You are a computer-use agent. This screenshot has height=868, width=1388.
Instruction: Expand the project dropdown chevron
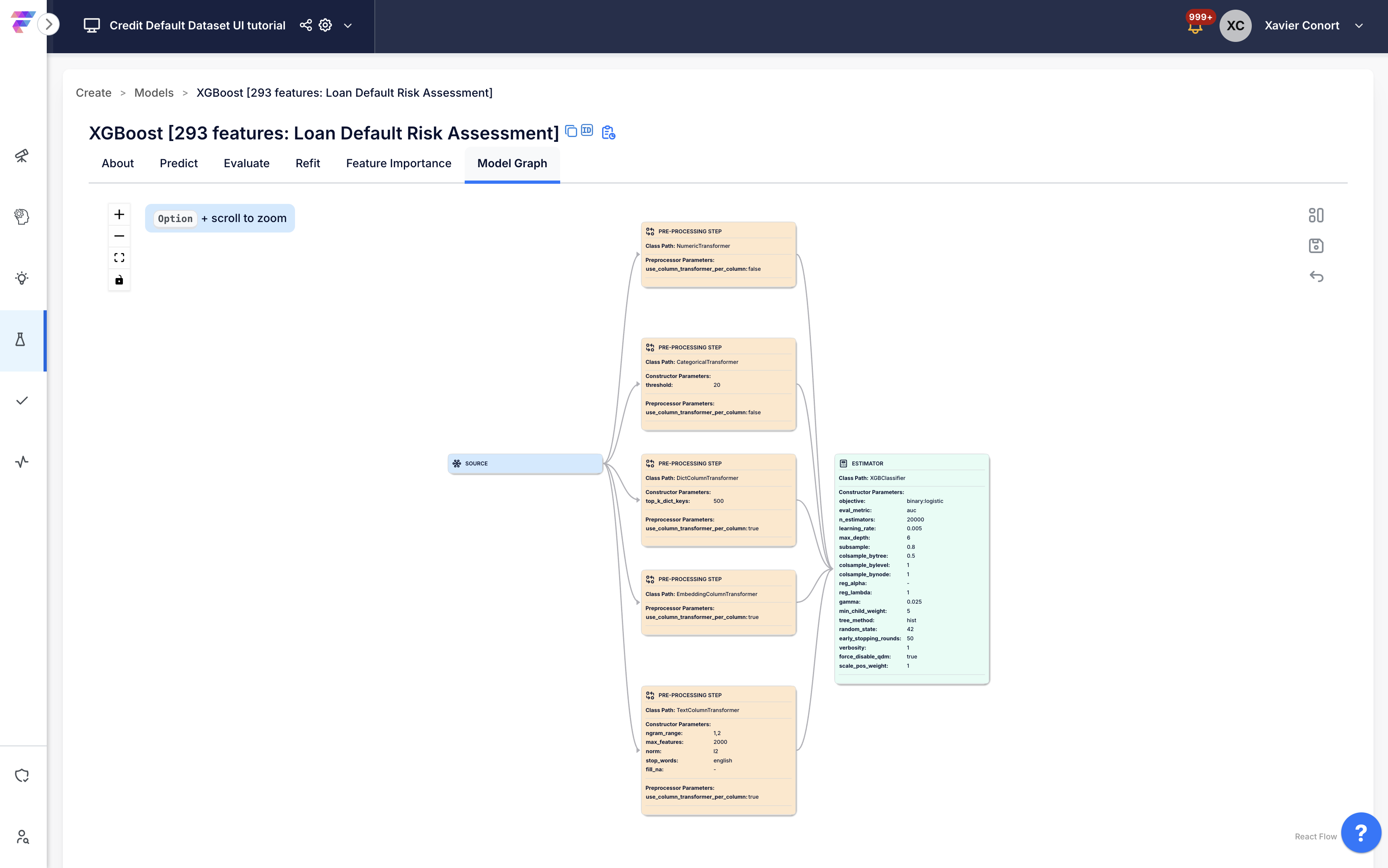(348, 26)
